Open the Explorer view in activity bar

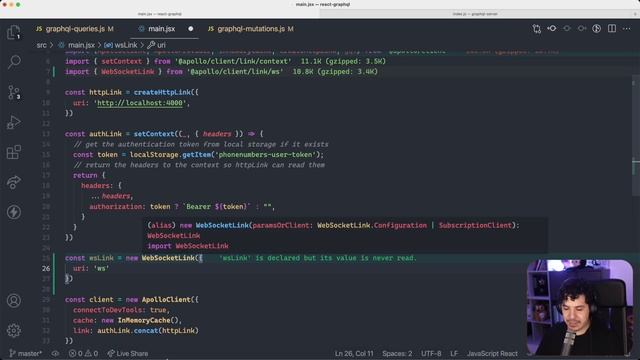(x=13, y=32)
